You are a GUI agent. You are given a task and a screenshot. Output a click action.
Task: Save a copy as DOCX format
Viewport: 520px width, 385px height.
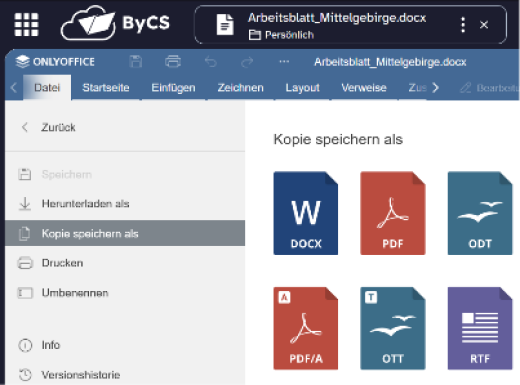click(x=306, y=213)
